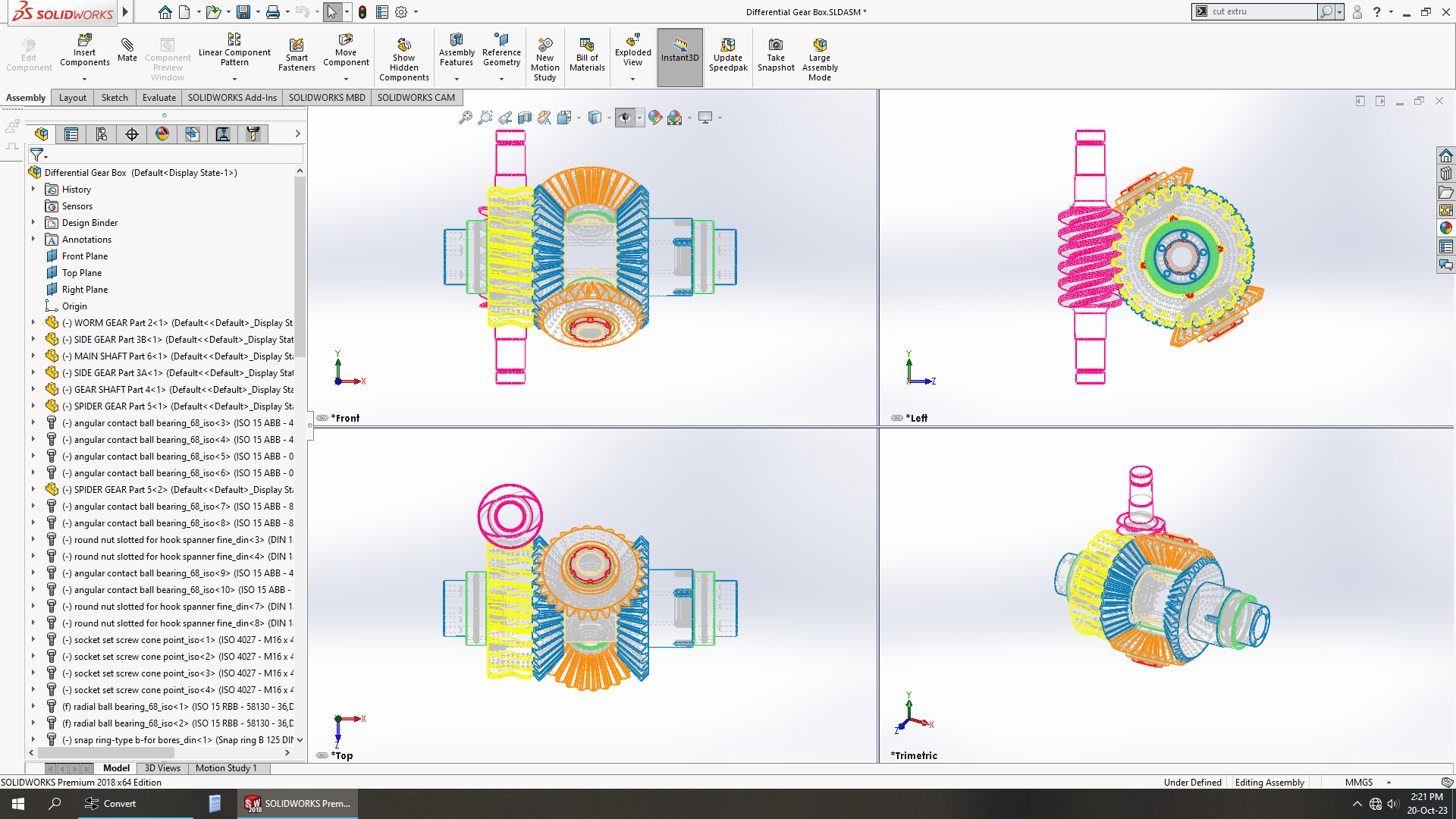
Task: Expand the WORM GEAR Part 2 node
Action: 33,323
